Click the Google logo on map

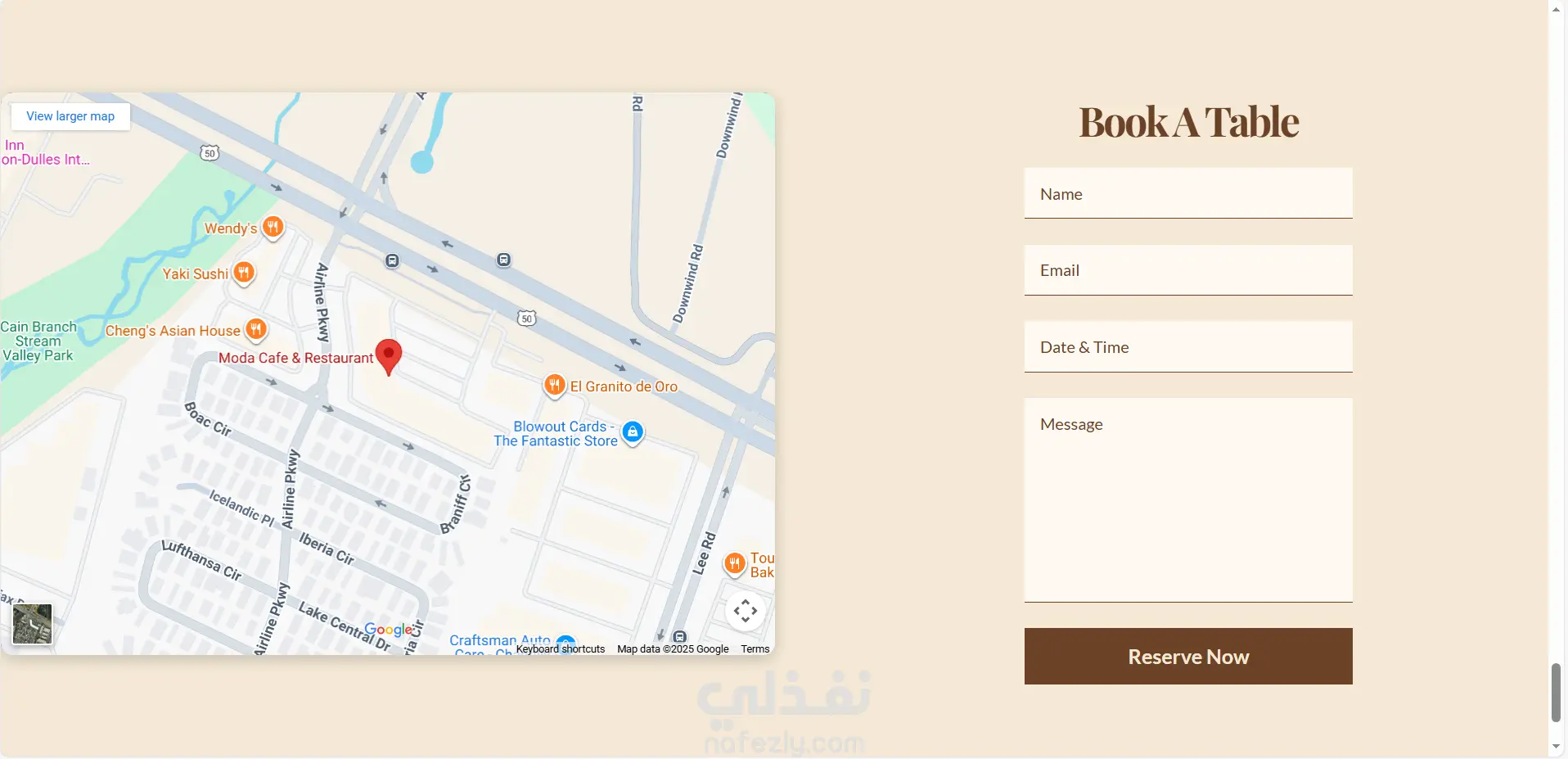[x=389, y=630]
